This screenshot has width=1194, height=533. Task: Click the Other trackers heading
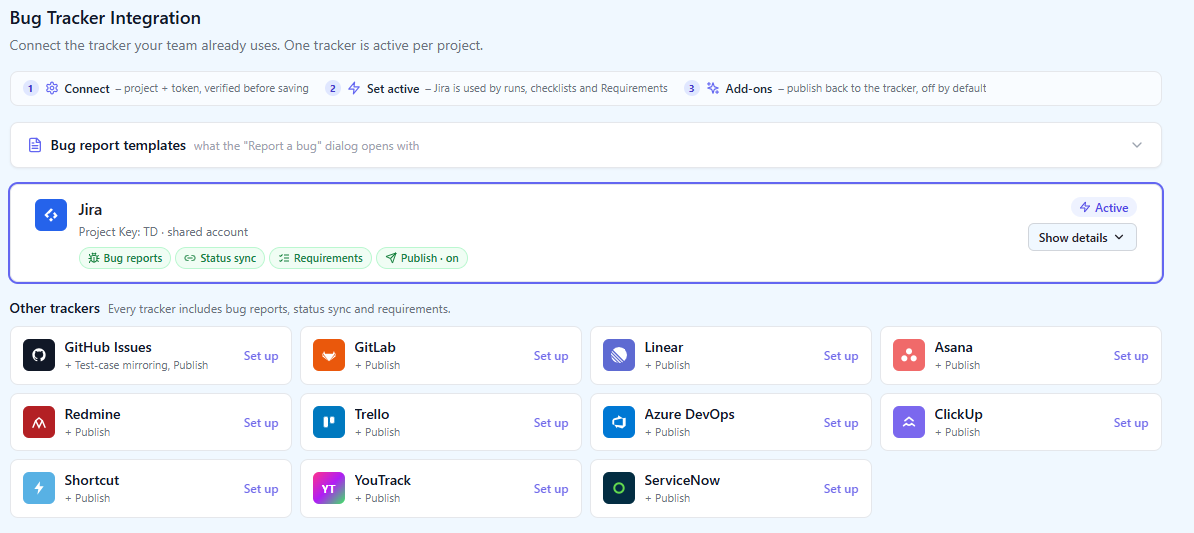pyautogui.click(x=55, y=308)
